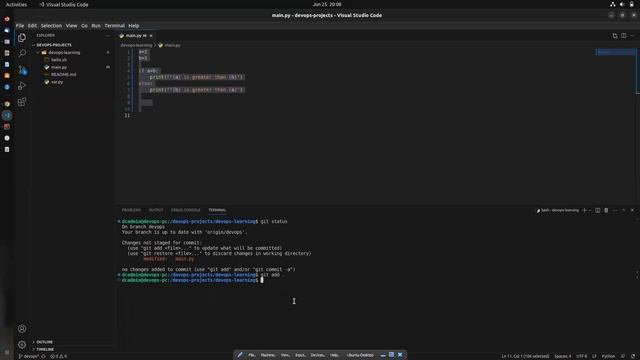Add a new terminal with plus icon
The image size is (640, 360).
click(584, 210)
